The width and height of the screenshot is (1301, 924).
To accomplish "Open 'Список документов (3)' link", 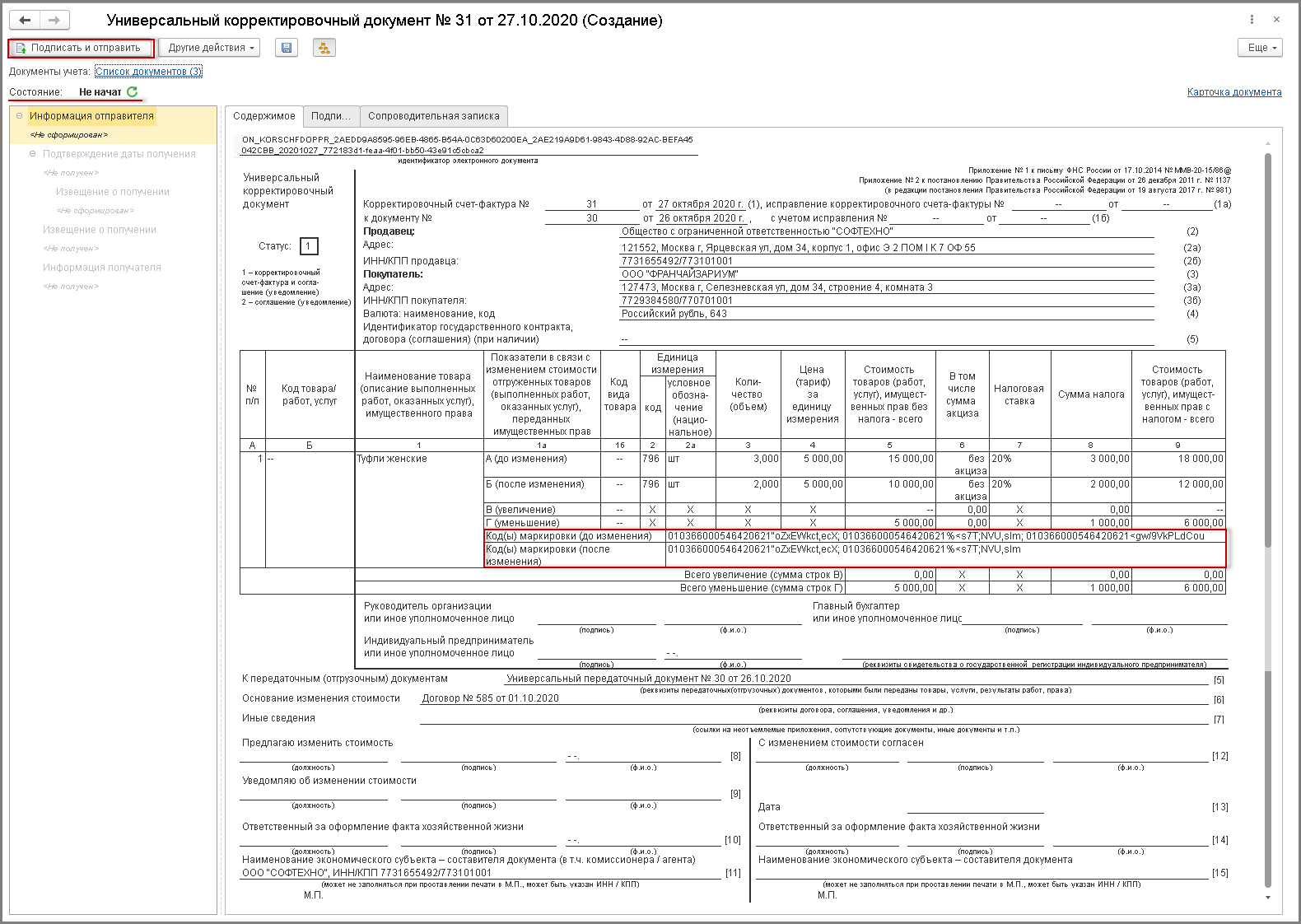I will pos(148,72).
